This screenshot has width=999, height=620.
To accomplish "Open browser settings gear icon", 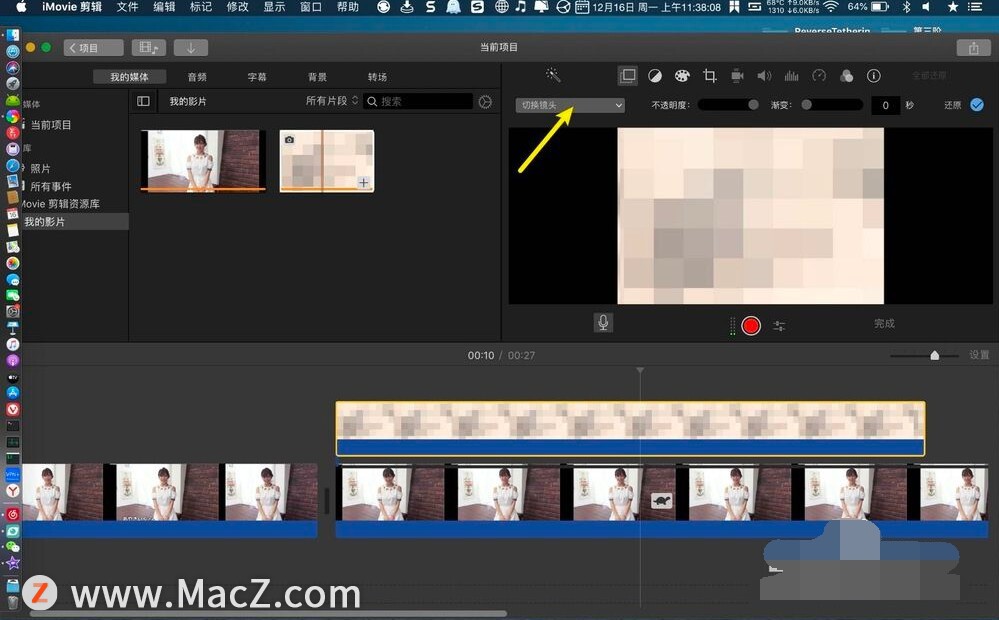I will (485, 102).
